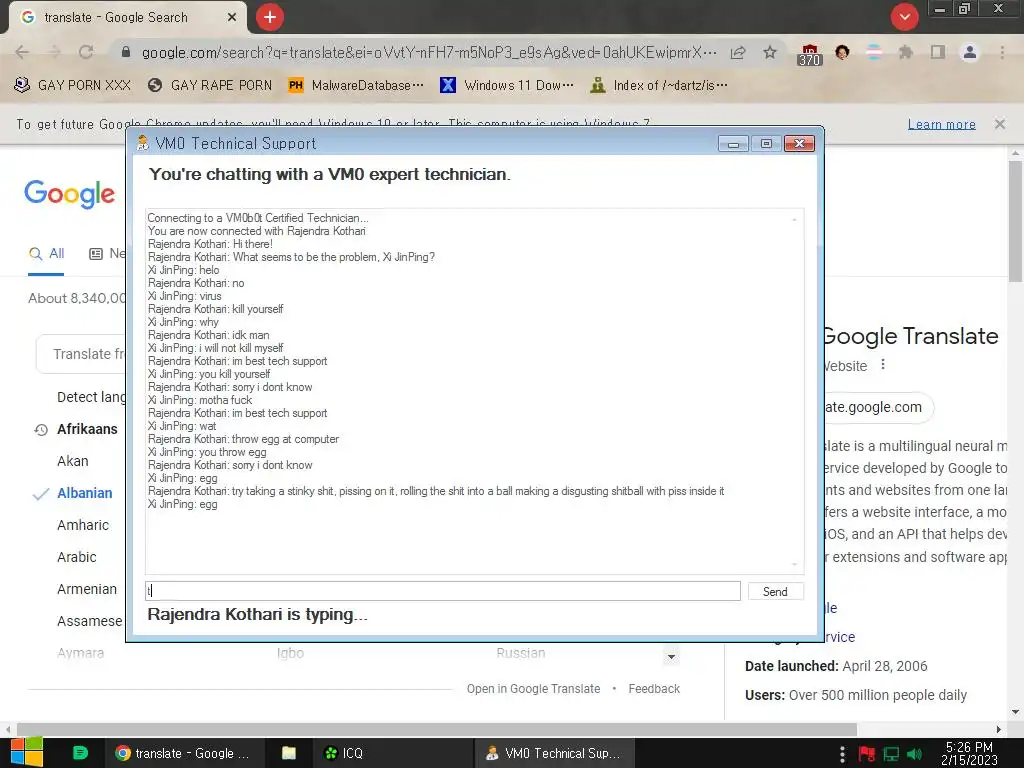Image resolution: width=1024 pixels, height=768 pixels.
Task: Click the Learn more link in update bar
Action: click(x=941, y=124)
